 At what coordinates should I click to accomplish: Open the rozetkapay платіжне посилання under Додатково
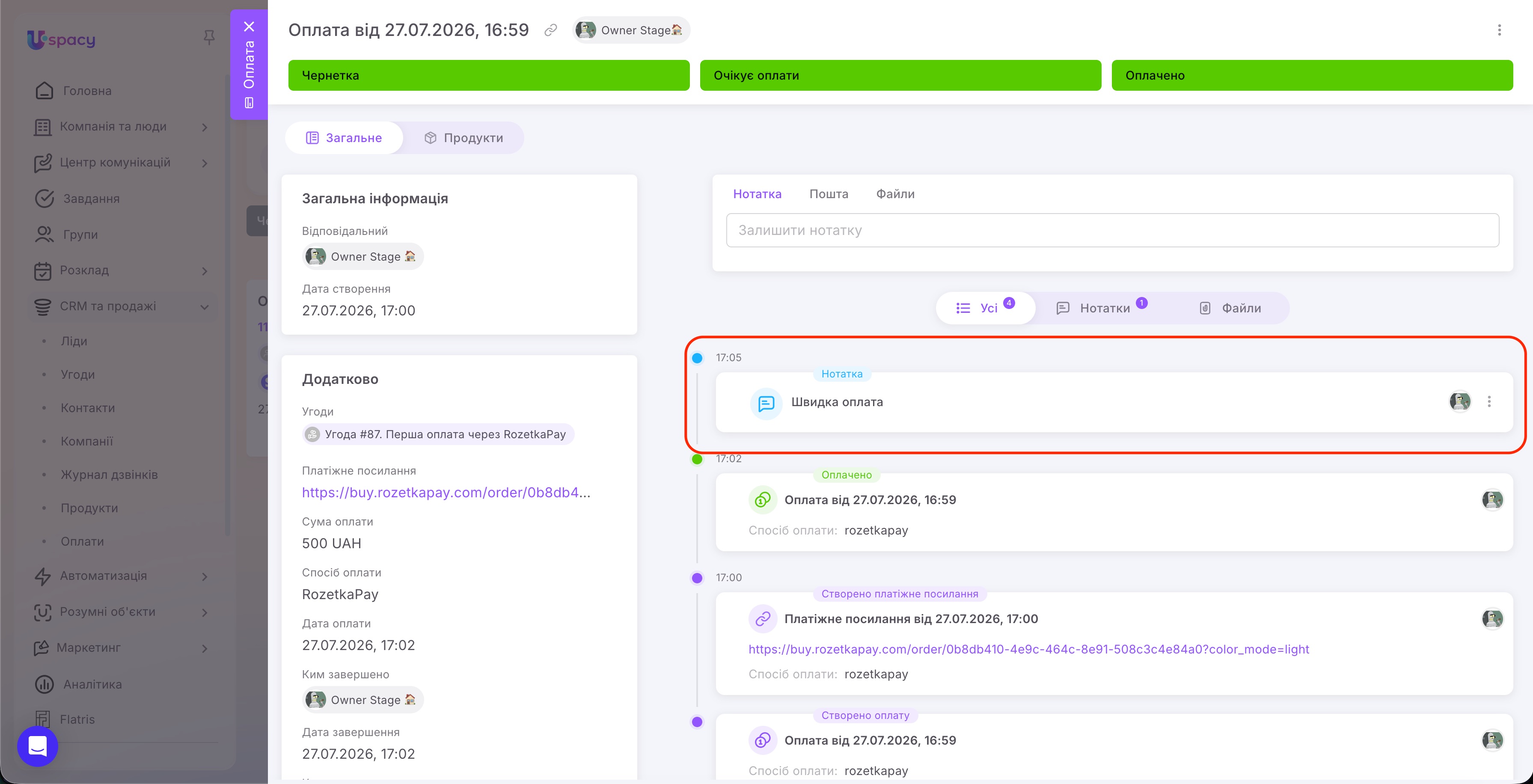click(446, 492)
